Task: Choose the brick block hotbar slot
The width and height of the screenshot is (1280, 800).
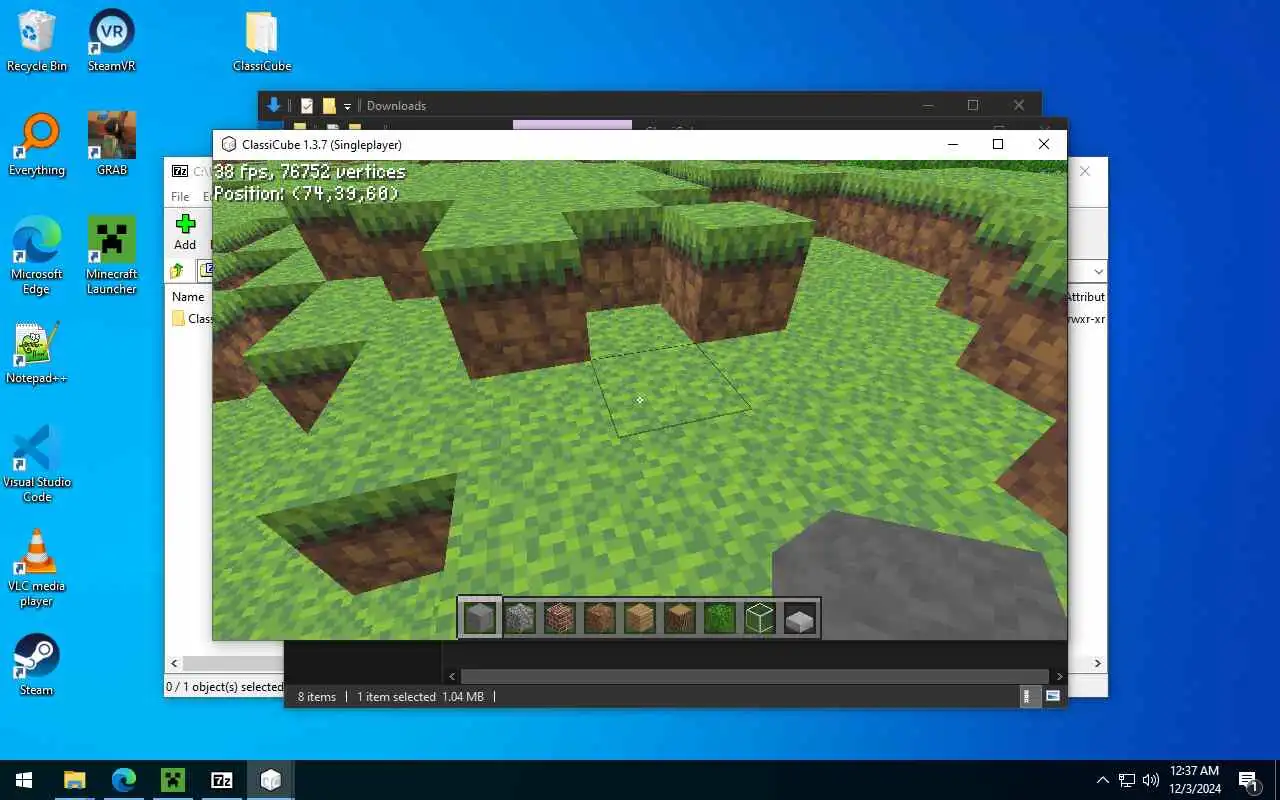Action: coord(560,618)
